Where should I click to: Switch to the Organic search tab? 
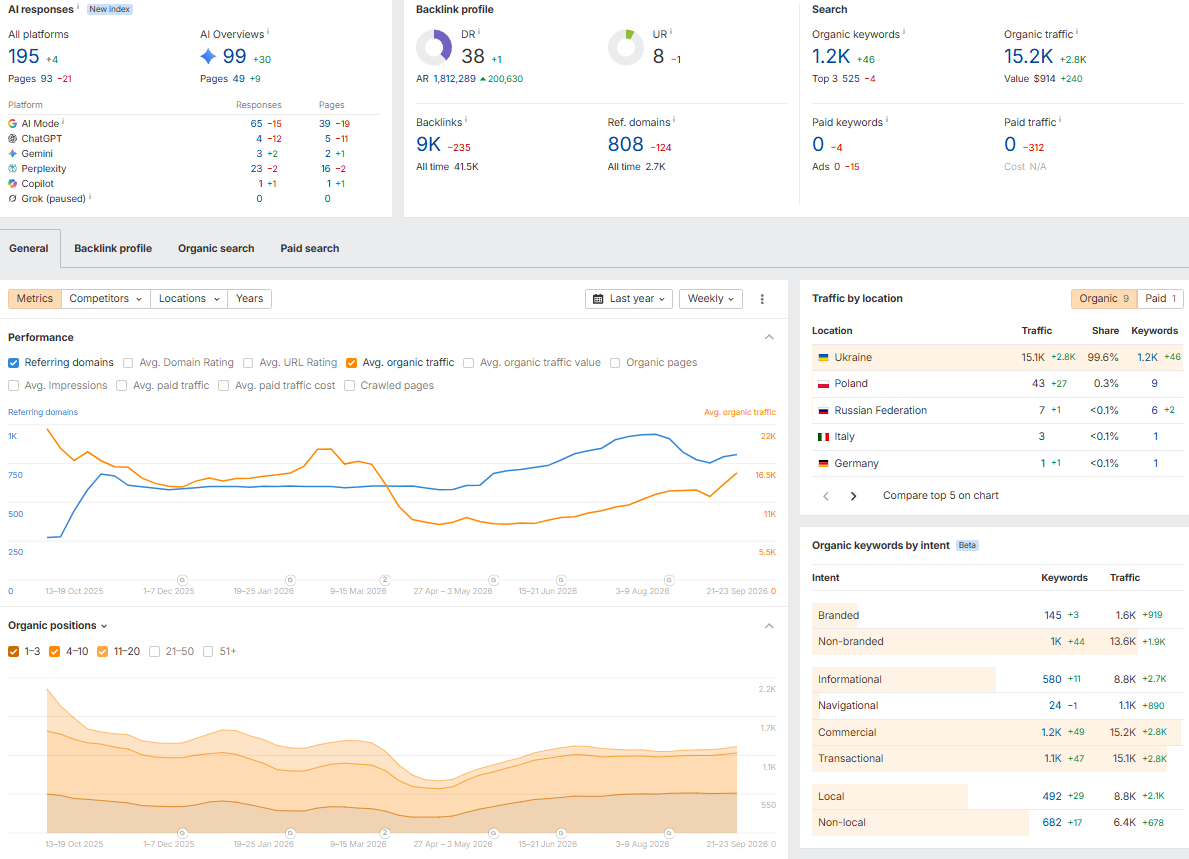pyautogui.click(x=216, y=249)
